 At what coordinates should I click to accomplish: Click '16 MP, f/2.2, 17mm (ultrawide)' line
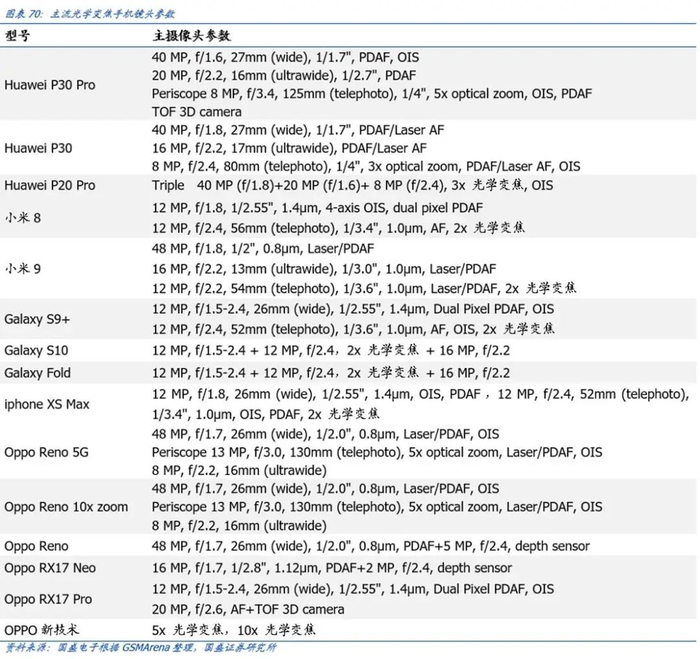point(289,148)
